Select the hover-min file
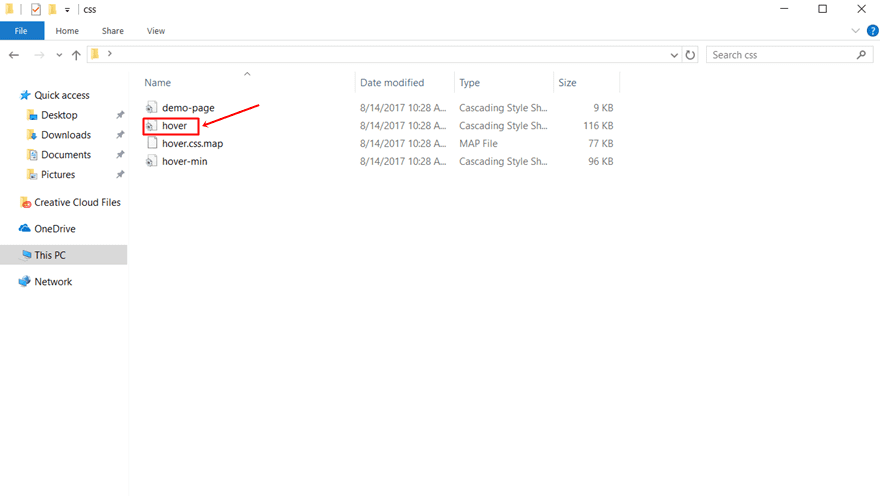880x496 pixels. pyautogui.click(x=185, y=161)
